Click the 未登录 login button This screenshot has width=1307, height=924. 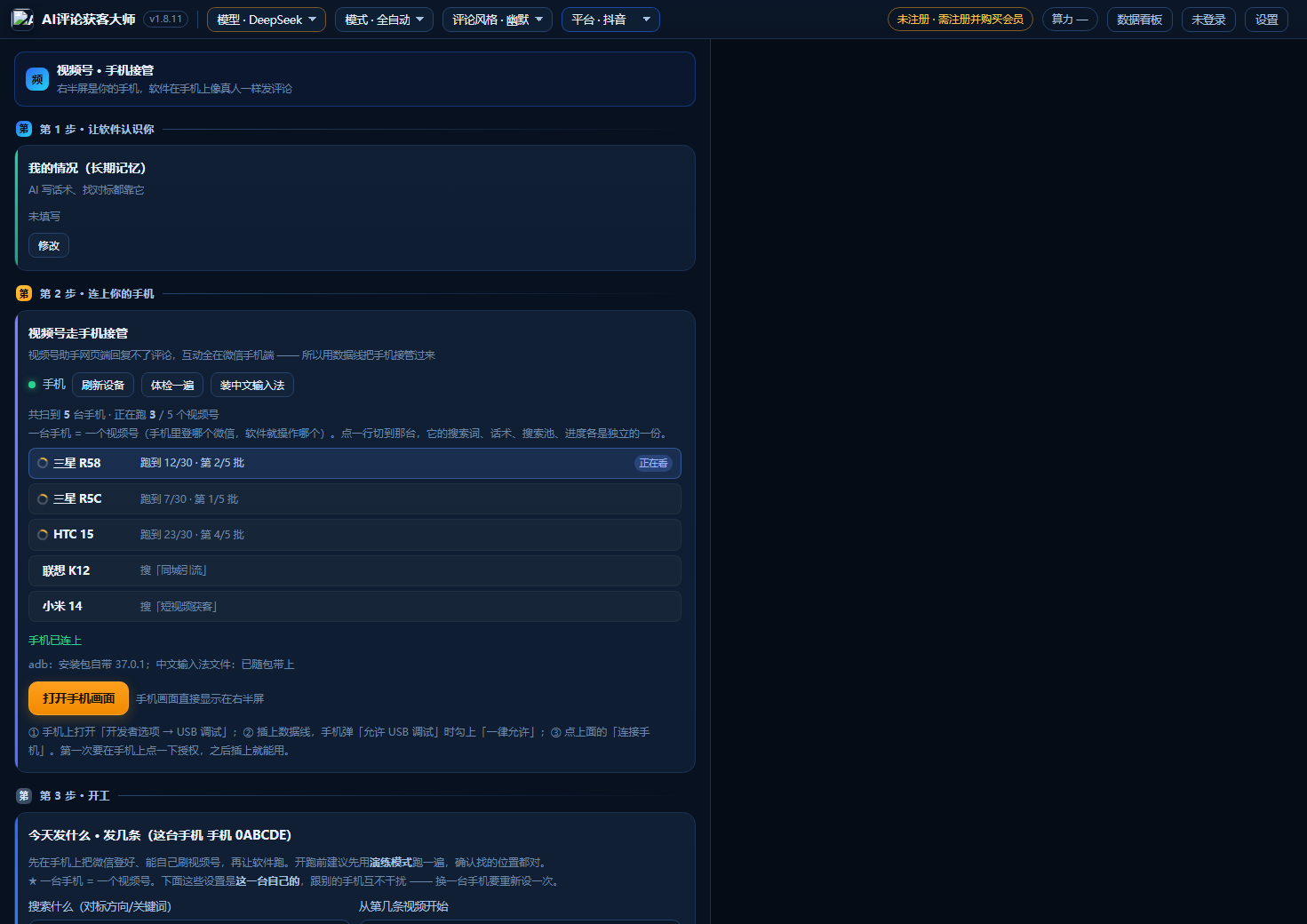pyautogui.click(x=1208, y=20)
